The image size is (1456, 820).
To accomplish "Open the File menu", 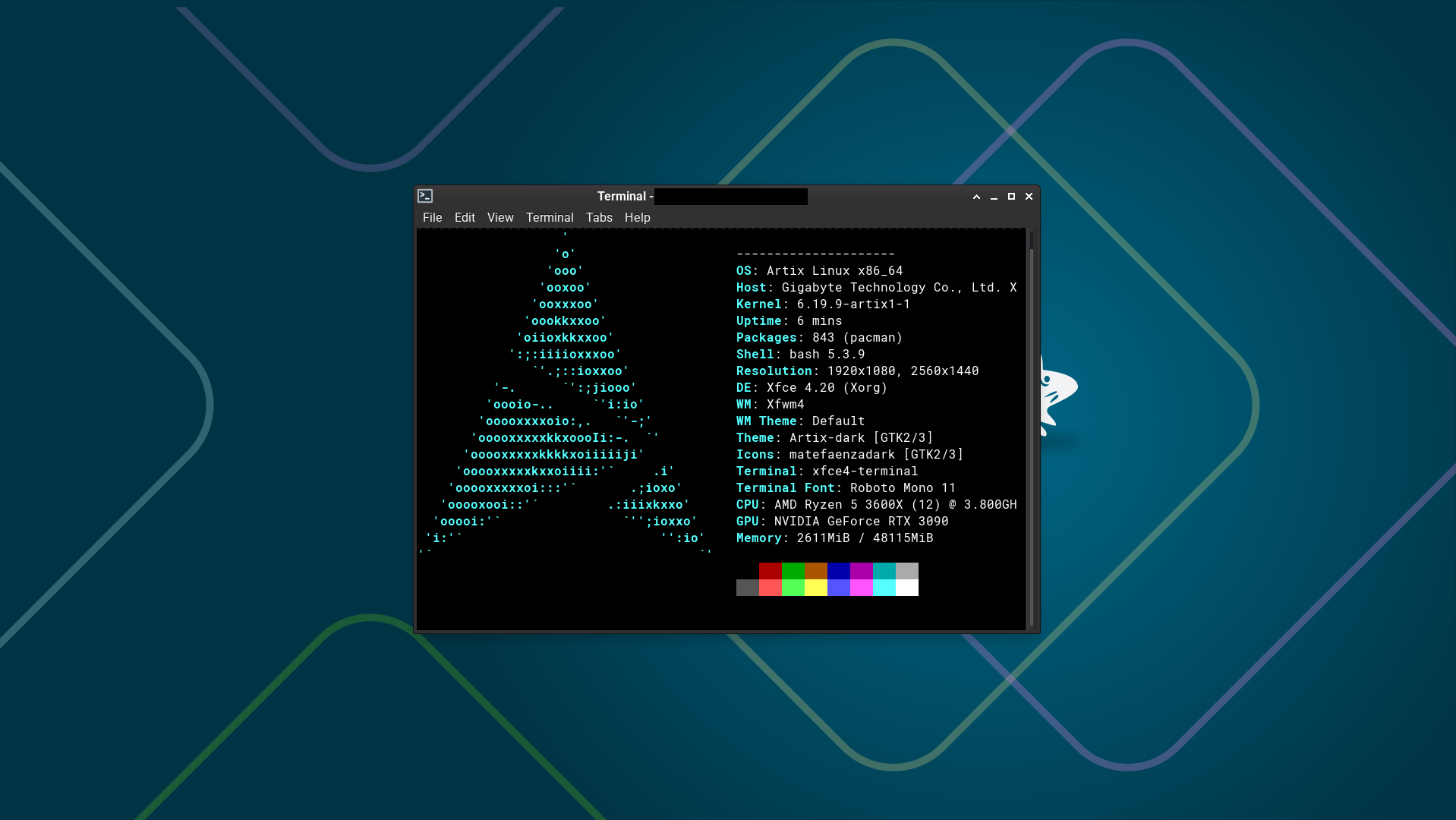I will click(433, 217).
